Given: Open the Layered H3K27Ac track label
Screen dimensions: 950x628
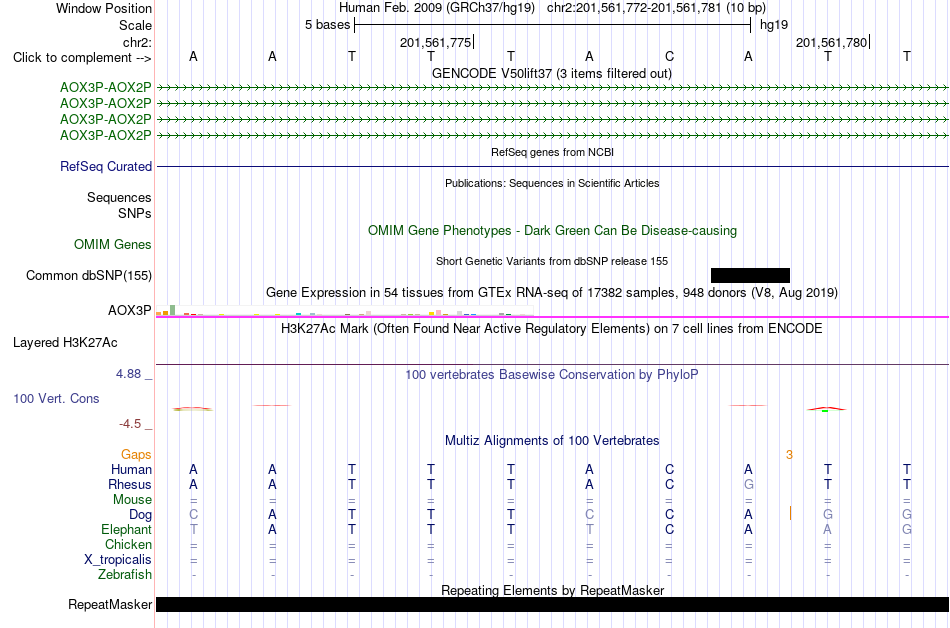Looking at the screenshot, I should (x=65, y=343).
